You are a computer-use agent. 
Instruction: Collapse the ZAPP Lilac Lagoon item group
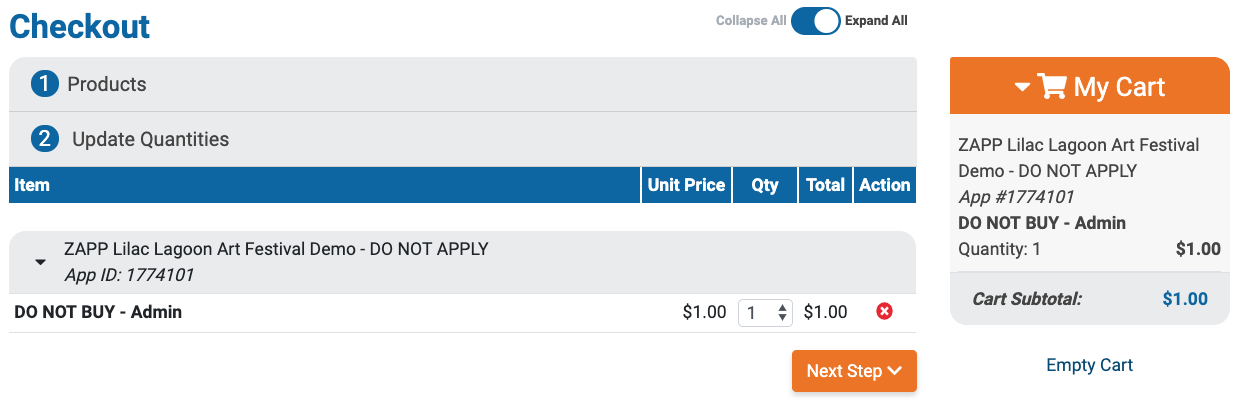click(x=40, y=262)
